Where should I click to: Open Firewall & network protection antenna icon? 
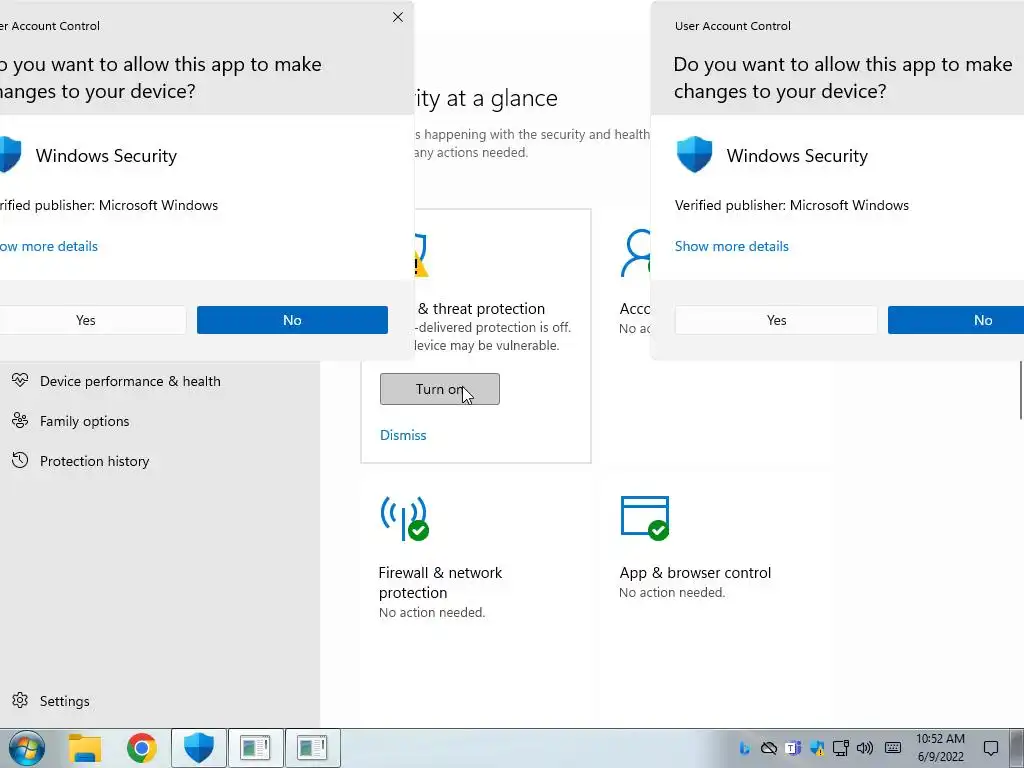tap(404, 519)
